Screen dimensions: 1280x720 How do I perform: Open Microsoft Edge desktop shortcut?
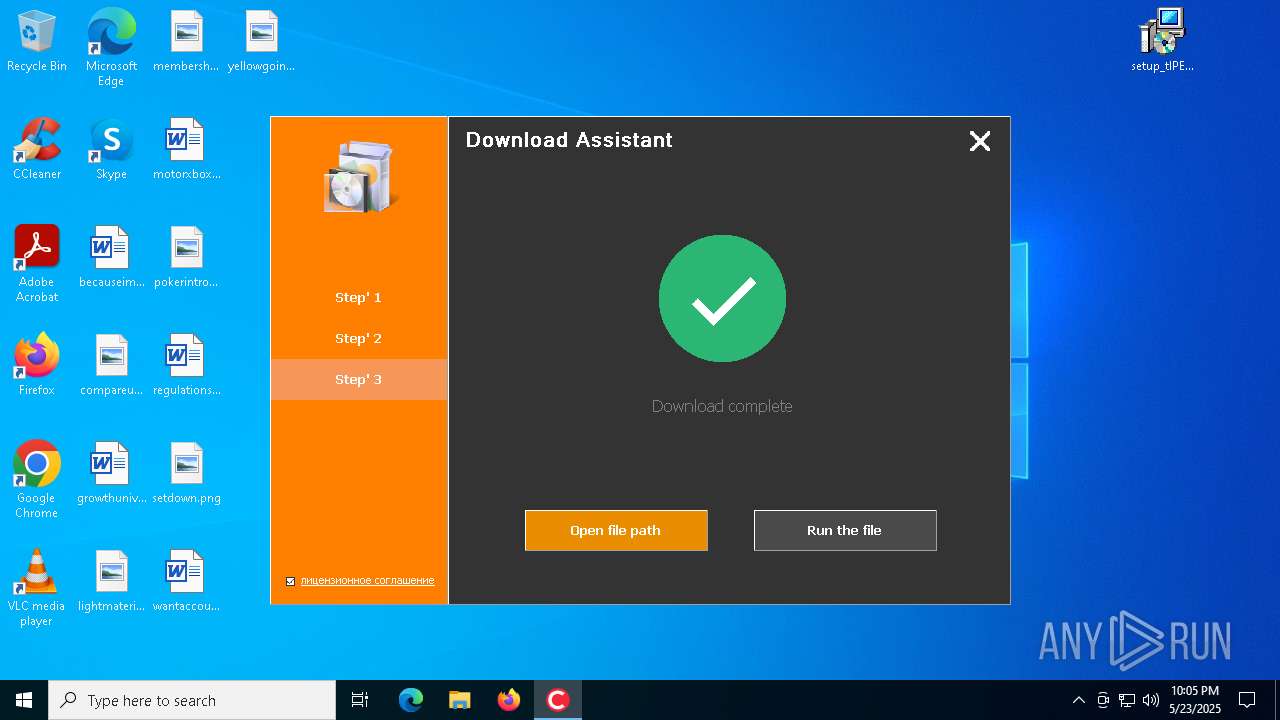click(x=111, y=48)
